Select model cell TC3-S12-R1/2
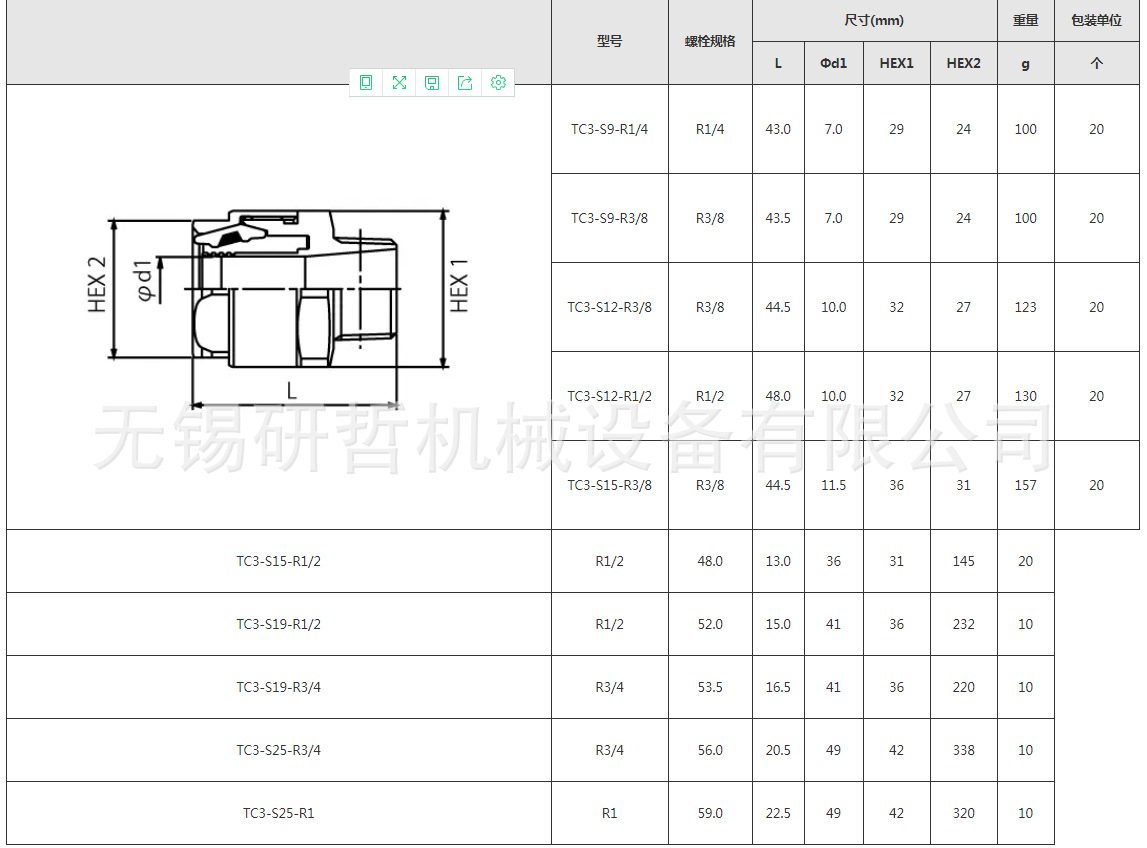The height and width of the screenshot is (848, 1147). (x=609, y=396)
